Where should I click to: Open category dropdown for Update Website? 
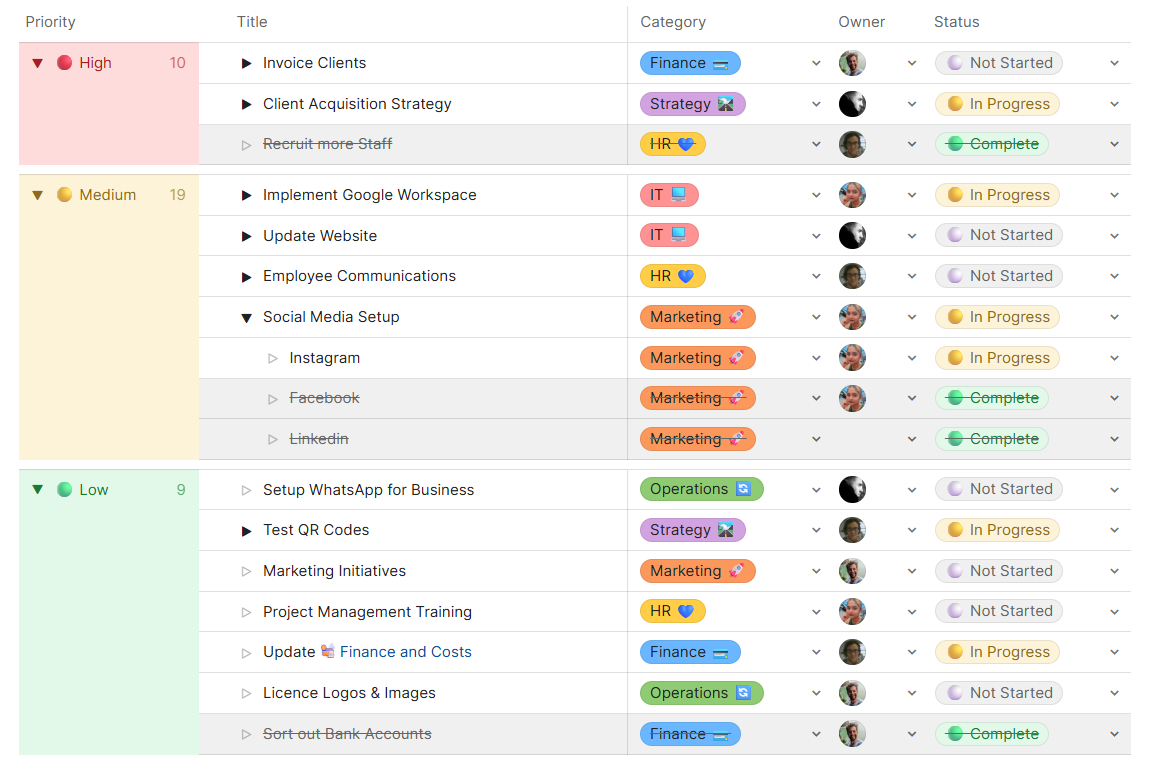tap(816, 236)
